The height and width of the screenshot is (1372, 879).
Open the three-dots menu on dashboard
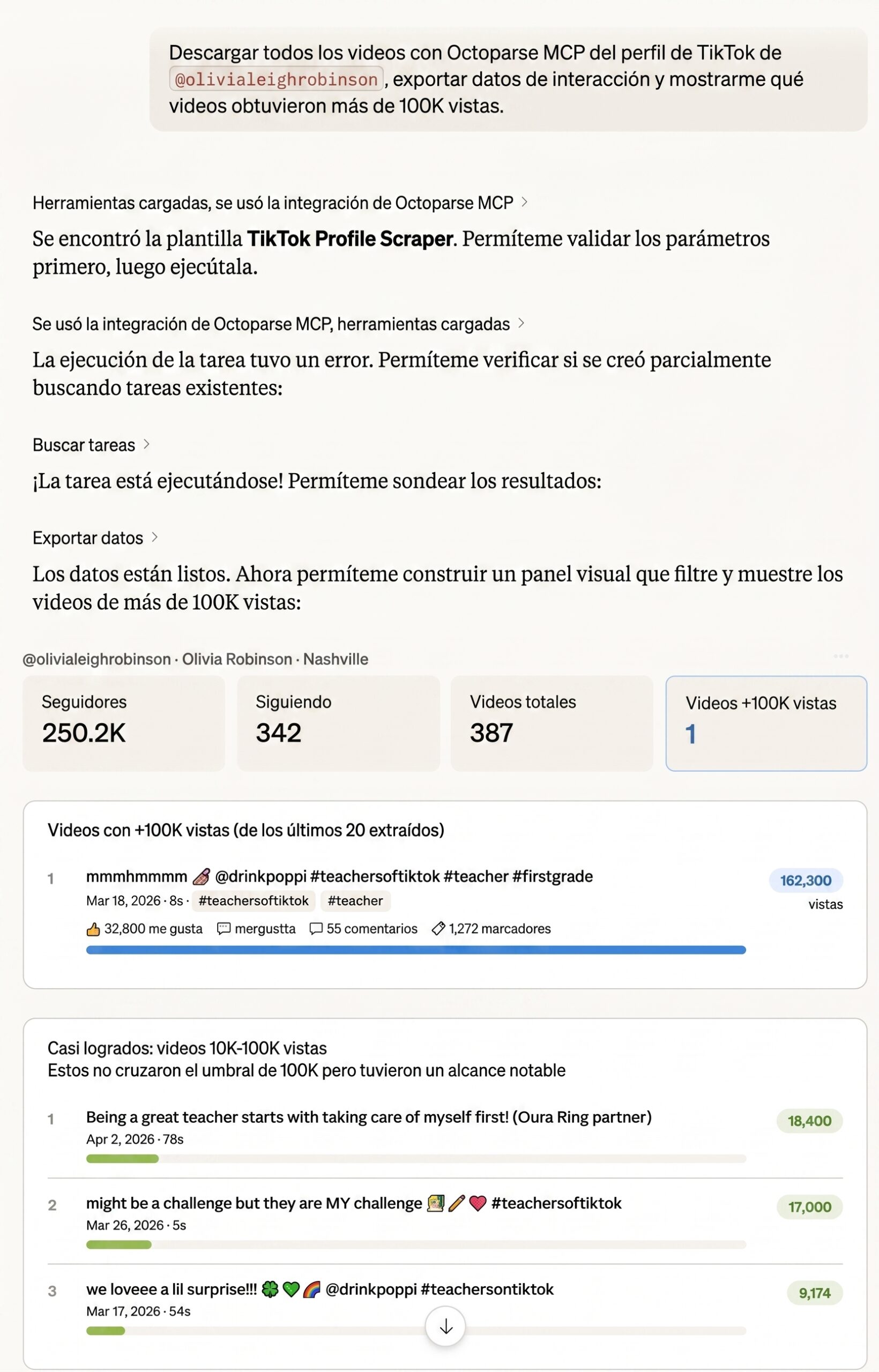[841, 657]
